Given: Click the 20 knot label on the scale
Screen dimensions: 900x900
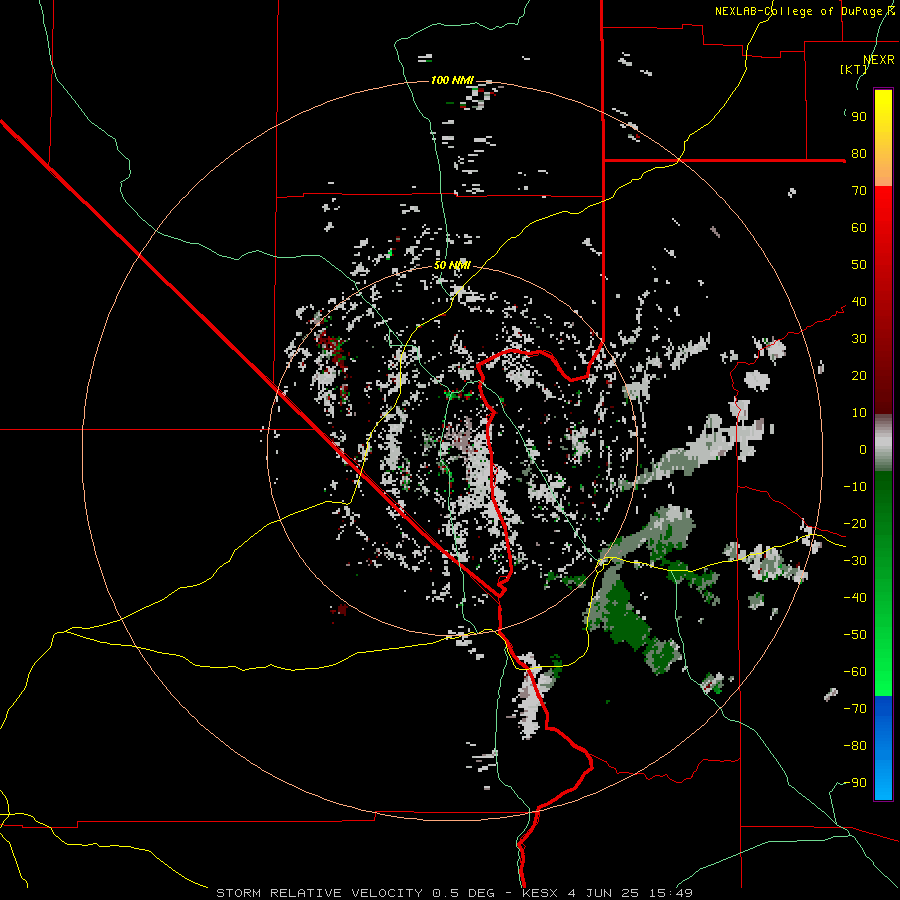Looking at the screenshot, I should click(x=859, y=376).
